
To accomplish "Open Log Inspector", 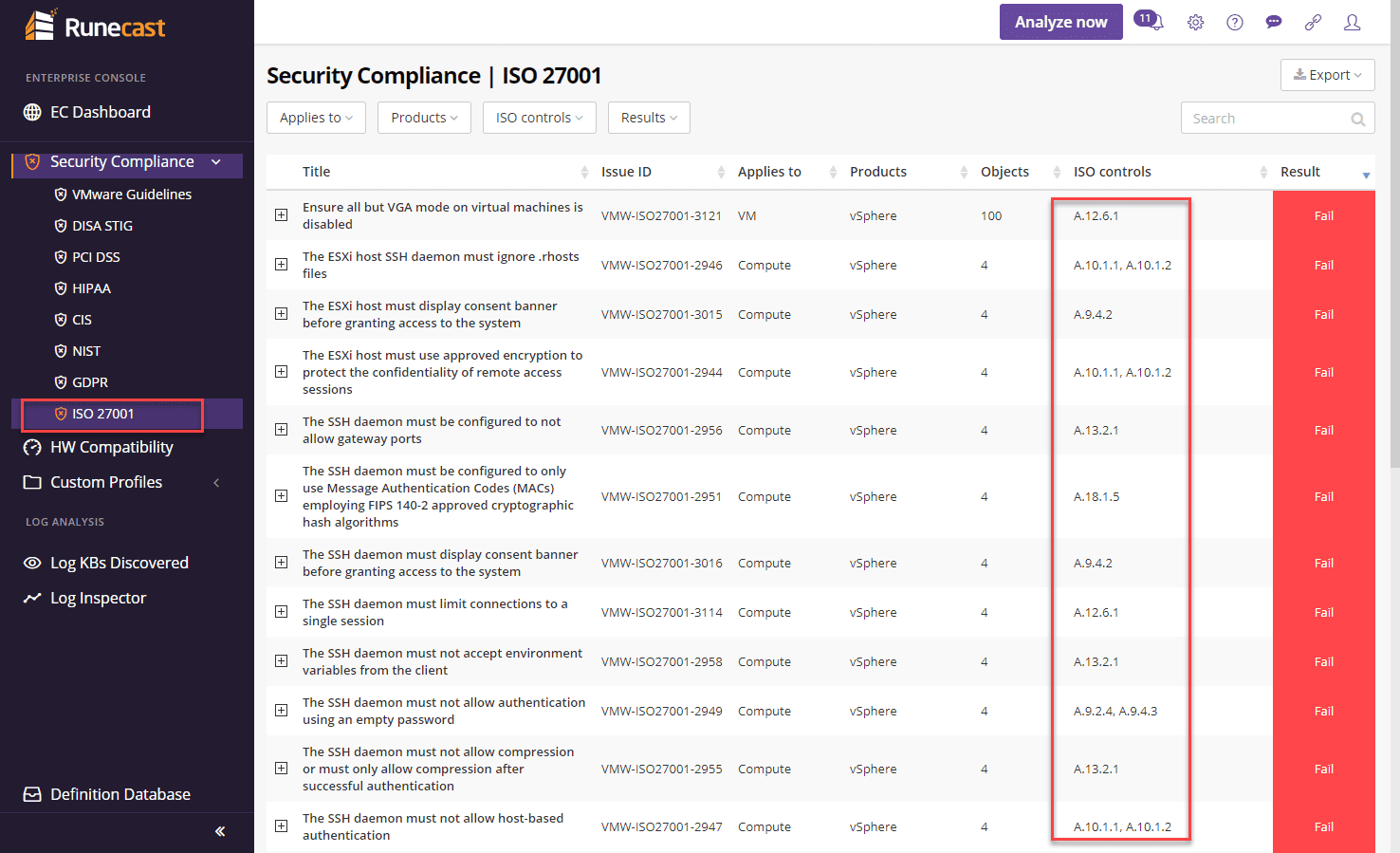I will [x=99, y=598].
